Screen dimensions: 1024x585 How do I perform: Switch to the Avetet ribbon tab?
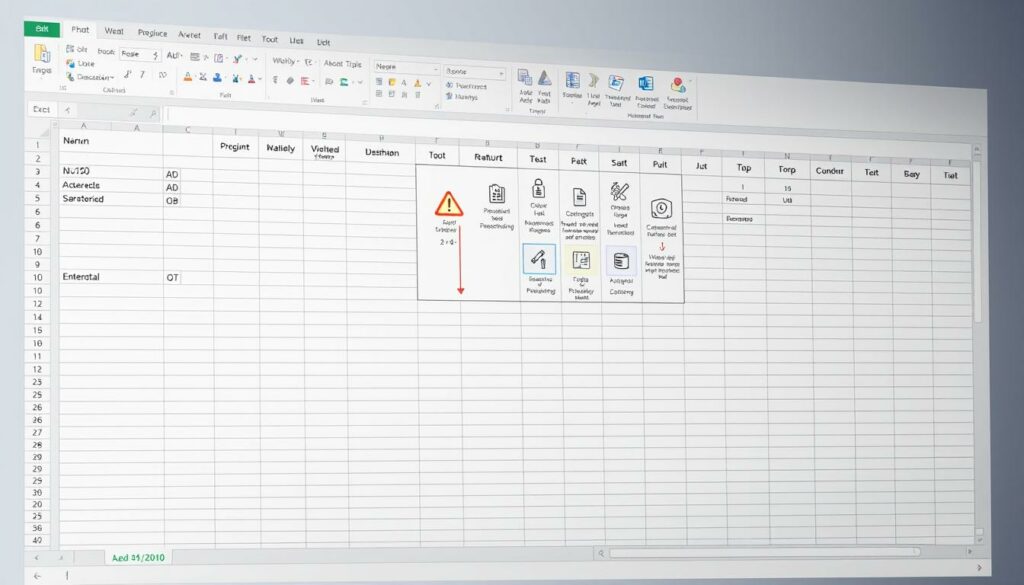(189, 35)
